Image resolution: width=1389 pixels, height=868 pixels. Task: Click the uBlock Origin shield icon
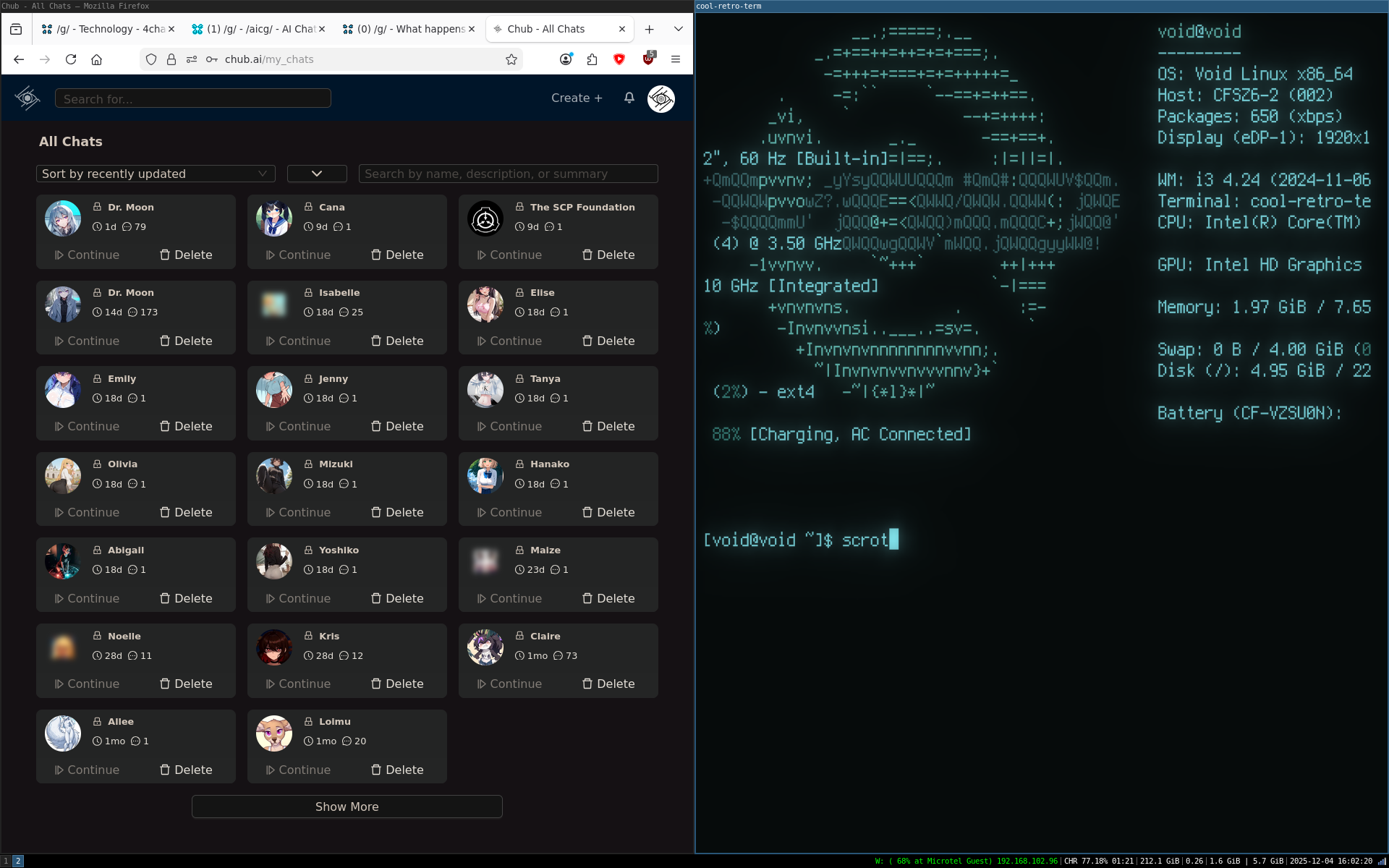click(648, 59)
